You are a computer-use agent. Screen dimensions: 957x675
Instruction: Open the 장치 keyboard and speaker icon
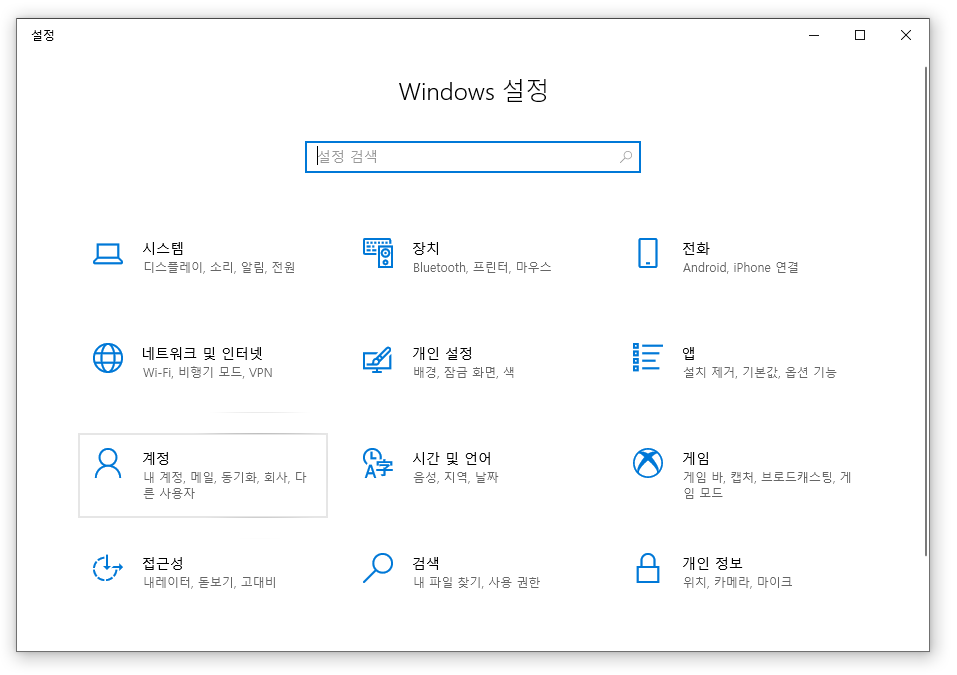(x=378, y=253)
